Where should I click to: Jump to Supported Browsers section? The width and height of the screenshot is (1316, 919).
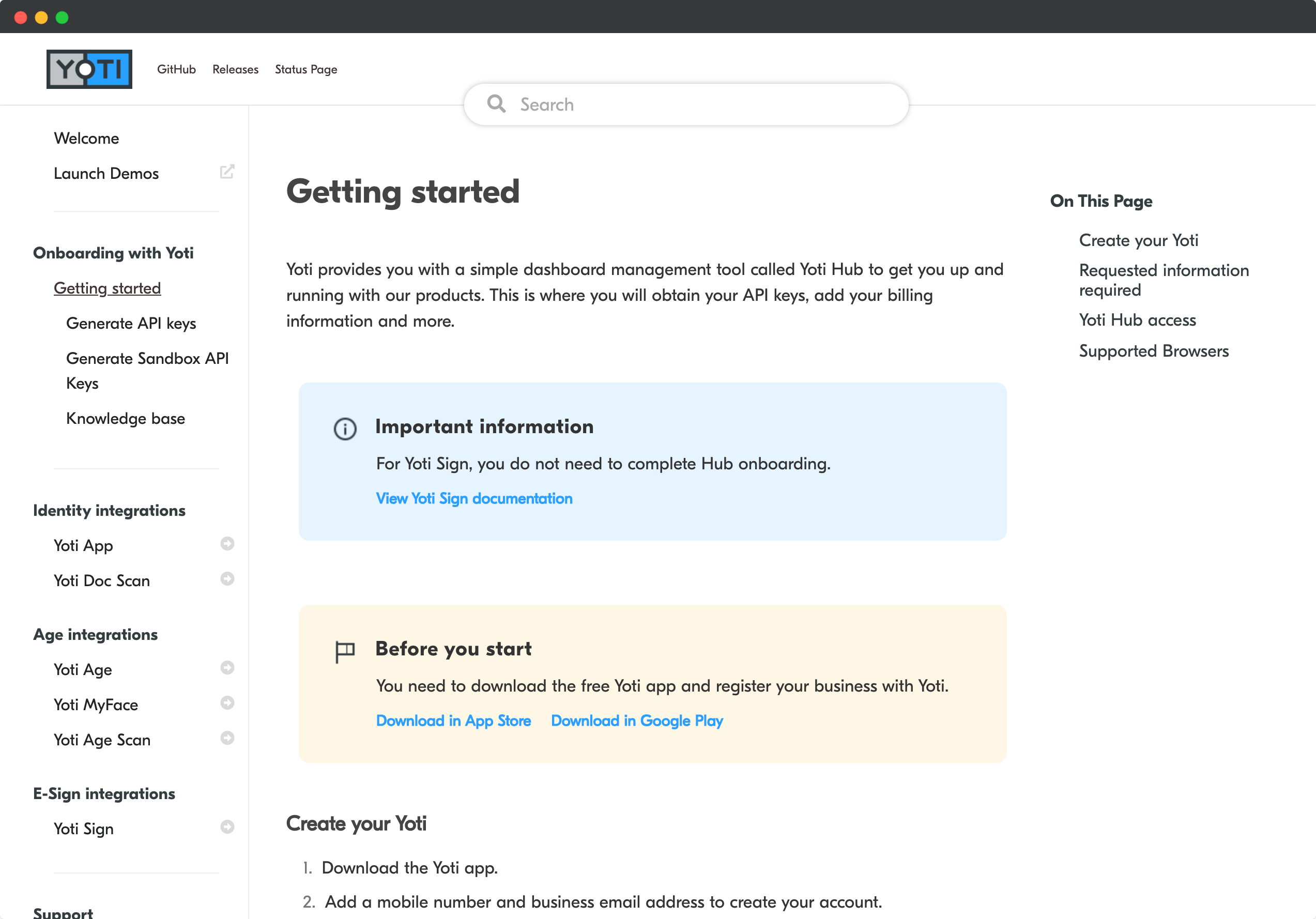1154,351
